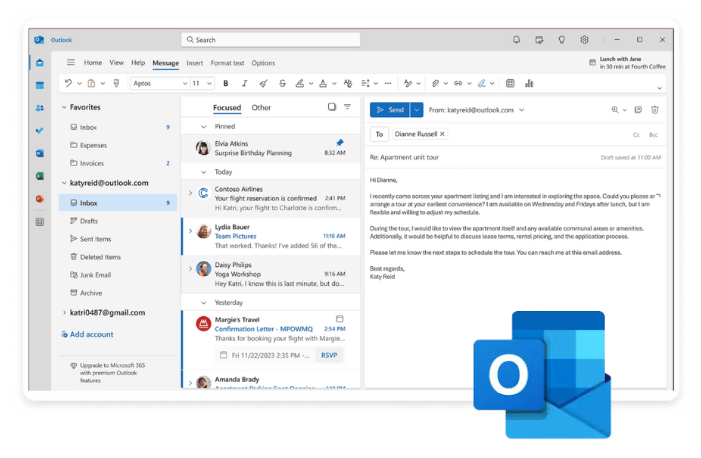The image size is (701, 458).
Task: Insert a table using the grid icon
Action: coord(510,83)
